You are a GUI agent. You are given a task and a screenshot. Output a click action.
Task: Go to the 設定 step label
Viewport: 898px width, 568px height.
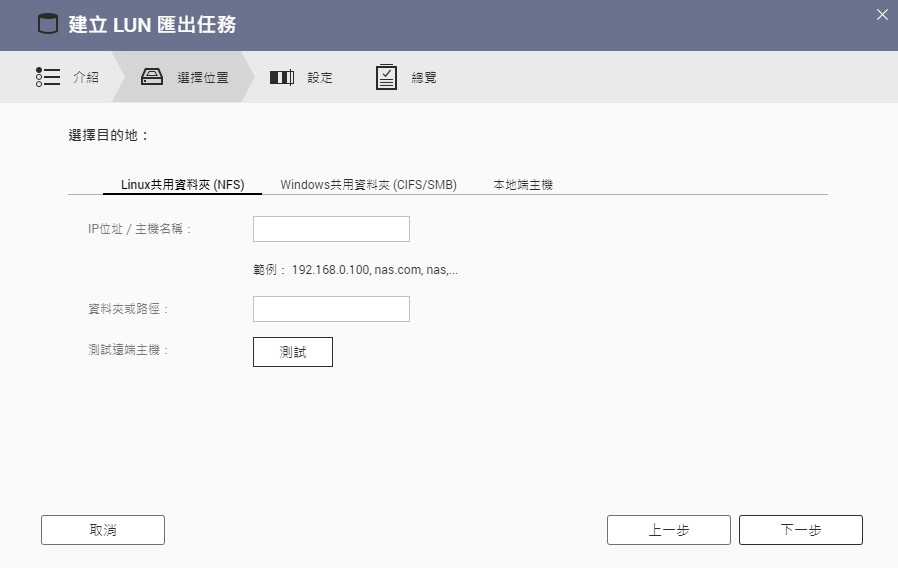(320, 77)
